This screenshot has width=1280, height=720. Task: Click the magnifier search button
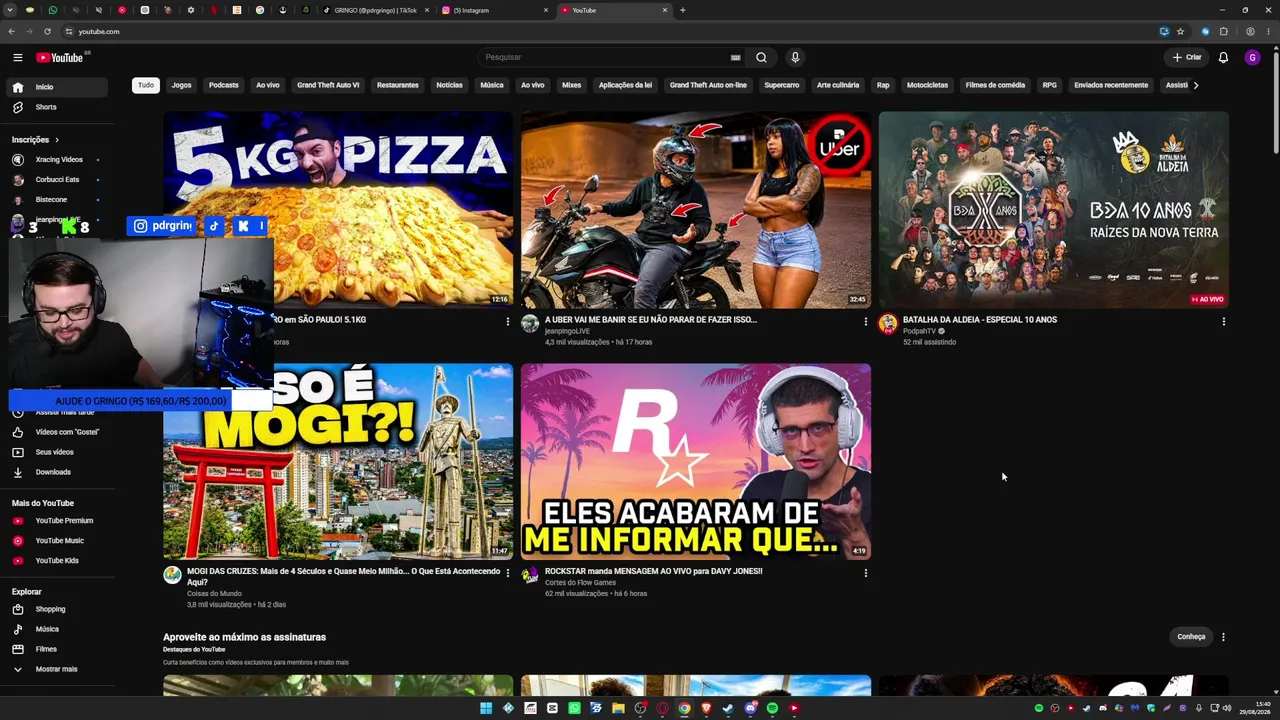[761, 57]
